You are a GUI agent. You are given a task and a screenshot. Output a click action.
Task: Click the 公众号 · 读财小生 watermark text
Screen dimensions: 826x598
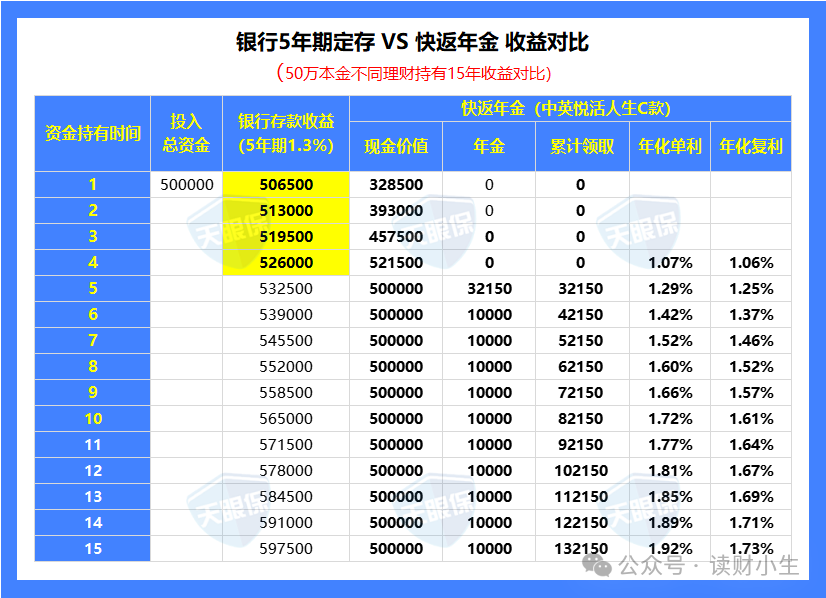pos(708,567)
